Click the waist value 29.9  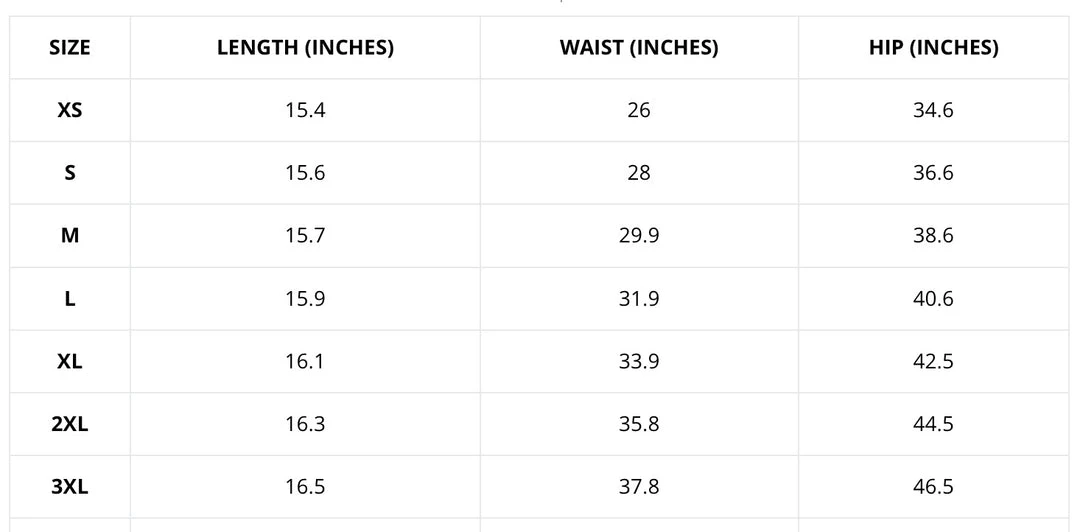click(639, 236)
